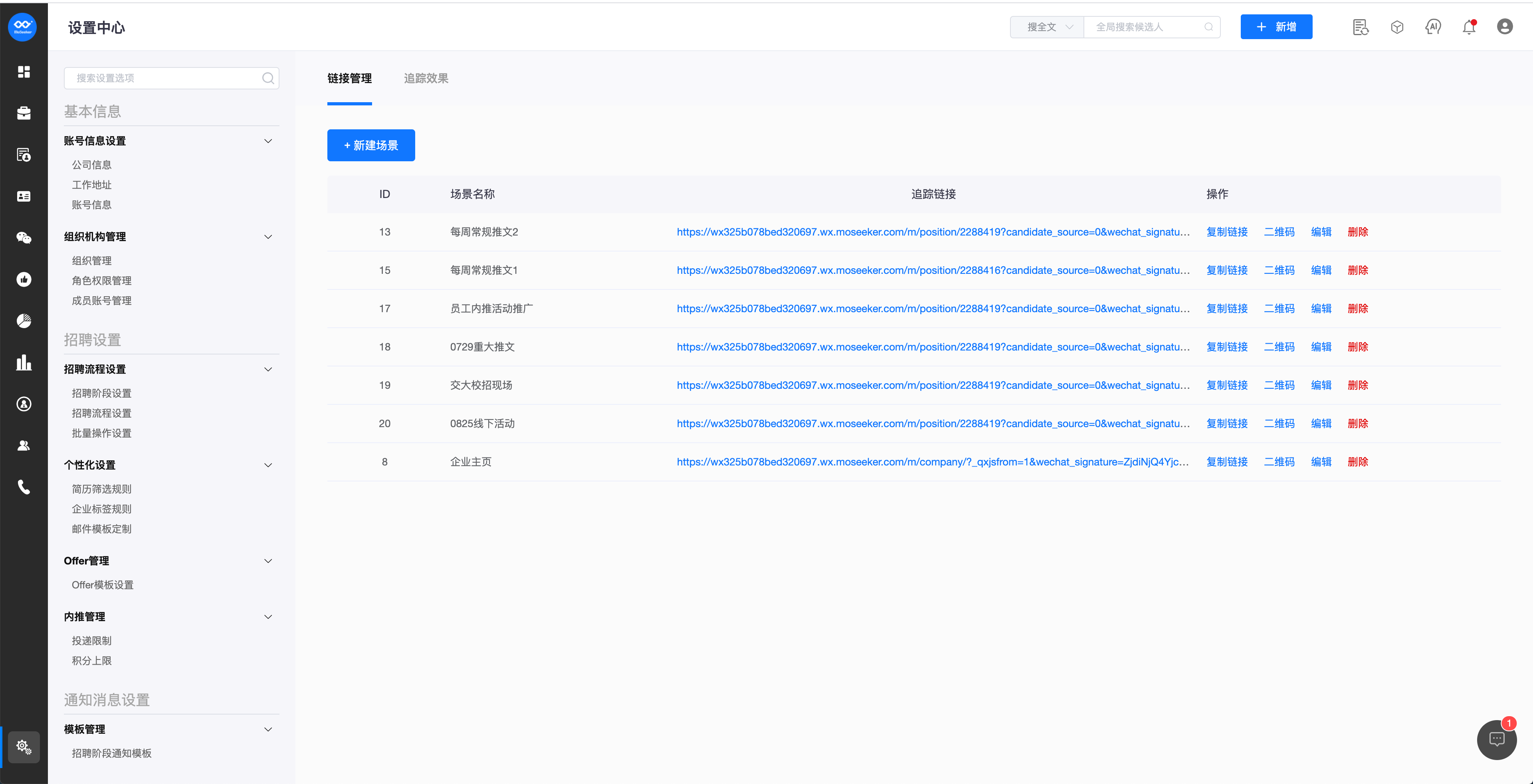Open the users group sidebar icon

[x=24, y=445]
